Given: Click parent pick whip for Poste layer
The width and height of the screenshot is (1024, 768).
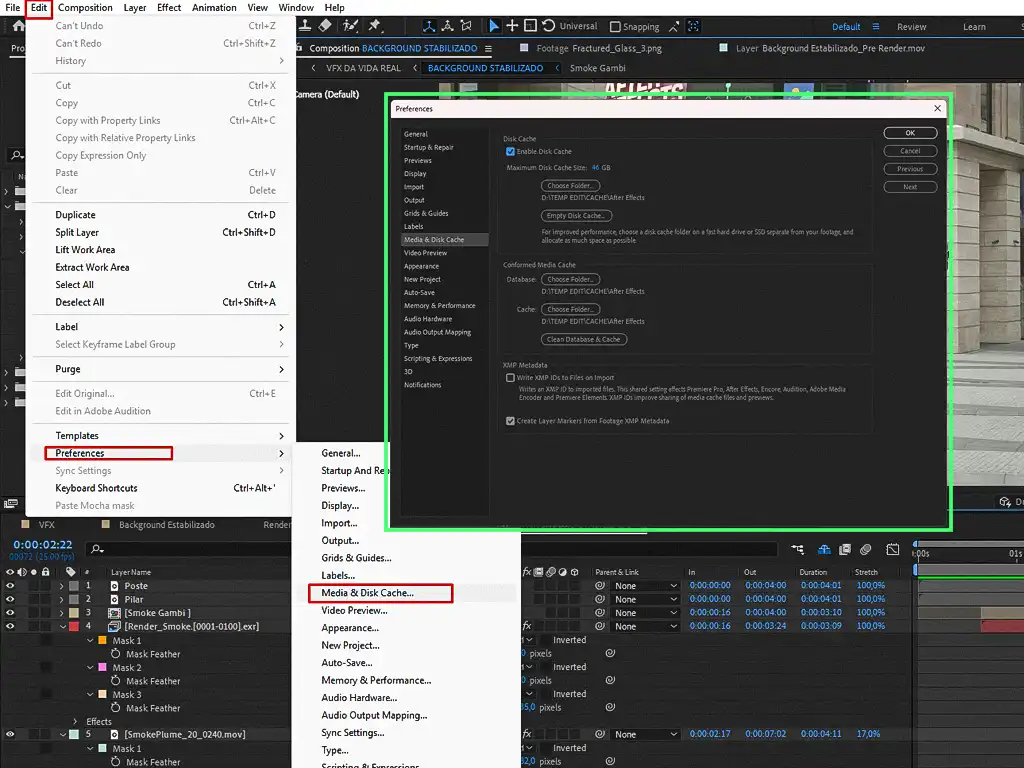Looking at the screenshot, I should (600, 586).
